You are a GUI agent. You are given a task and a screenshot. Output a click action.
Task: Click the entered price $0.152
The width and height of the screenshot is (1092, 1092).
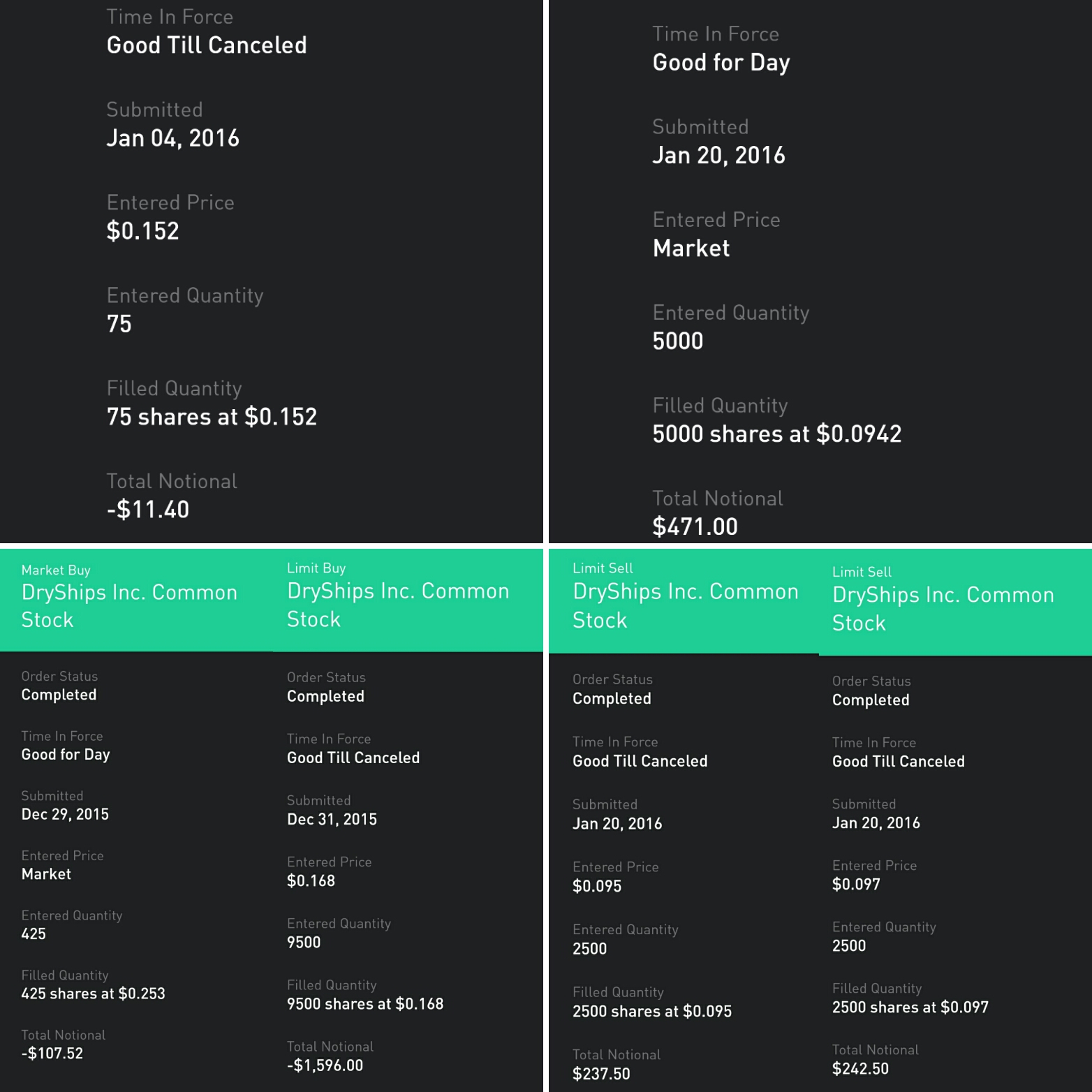[x=142, y=231]
